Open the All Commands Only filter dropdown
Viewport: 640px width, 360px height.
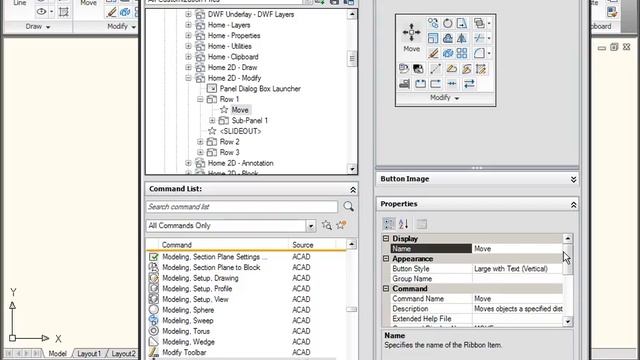coord(311,226)
